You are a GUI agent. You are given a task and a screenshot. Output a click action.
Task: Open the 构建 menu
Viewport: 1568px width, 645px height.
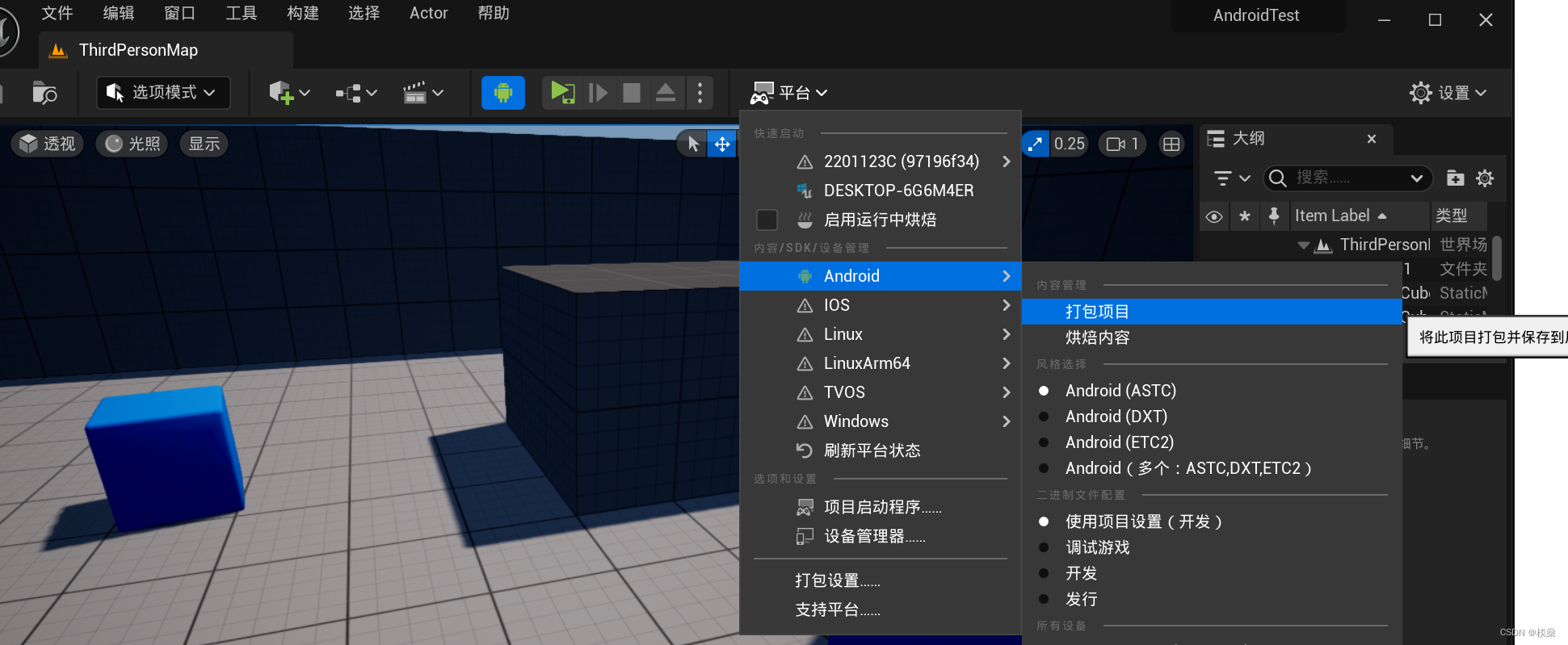coord(303,13)
